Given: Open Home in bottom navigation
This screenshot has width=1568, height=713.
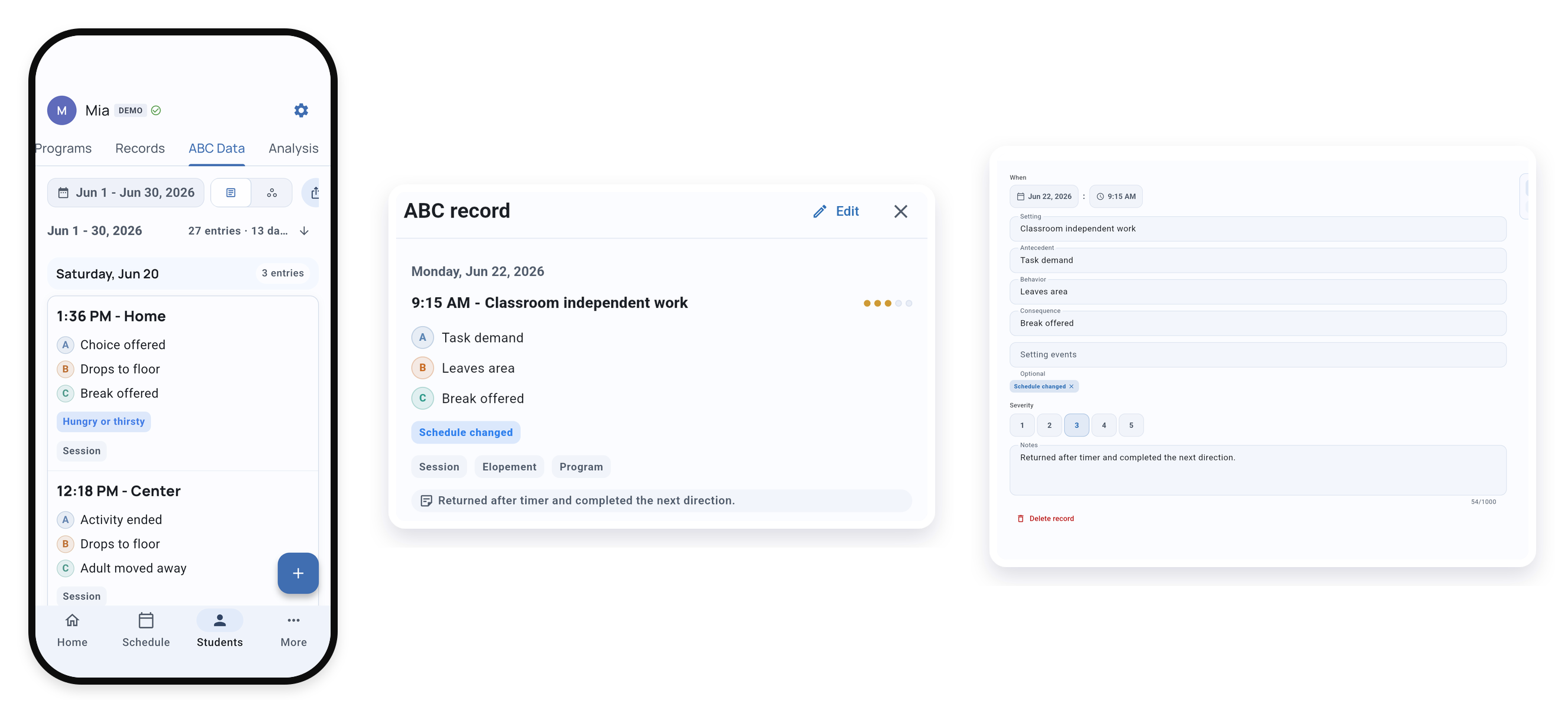Looking at the screenshot, I should [x=72, y=630].
